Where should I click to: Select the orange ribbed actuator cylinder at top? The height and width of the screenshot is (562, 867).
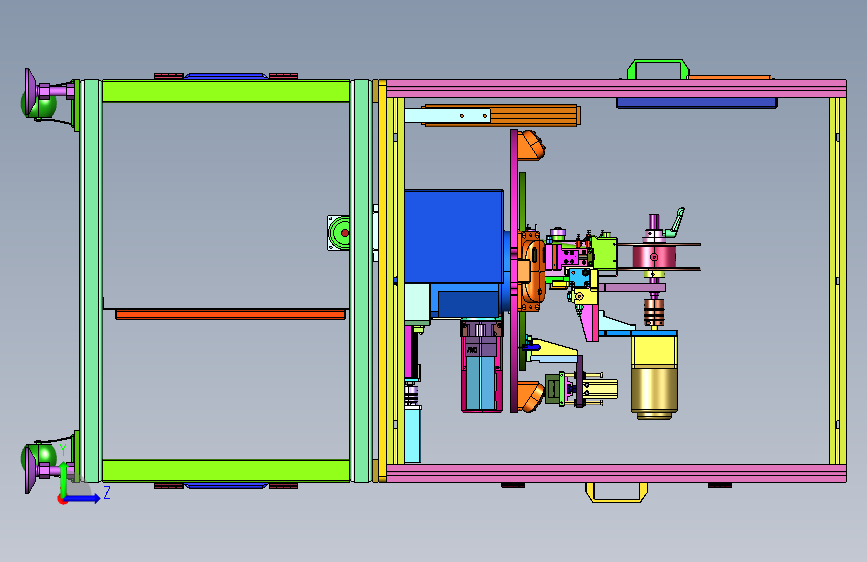(x=534, y=116)
